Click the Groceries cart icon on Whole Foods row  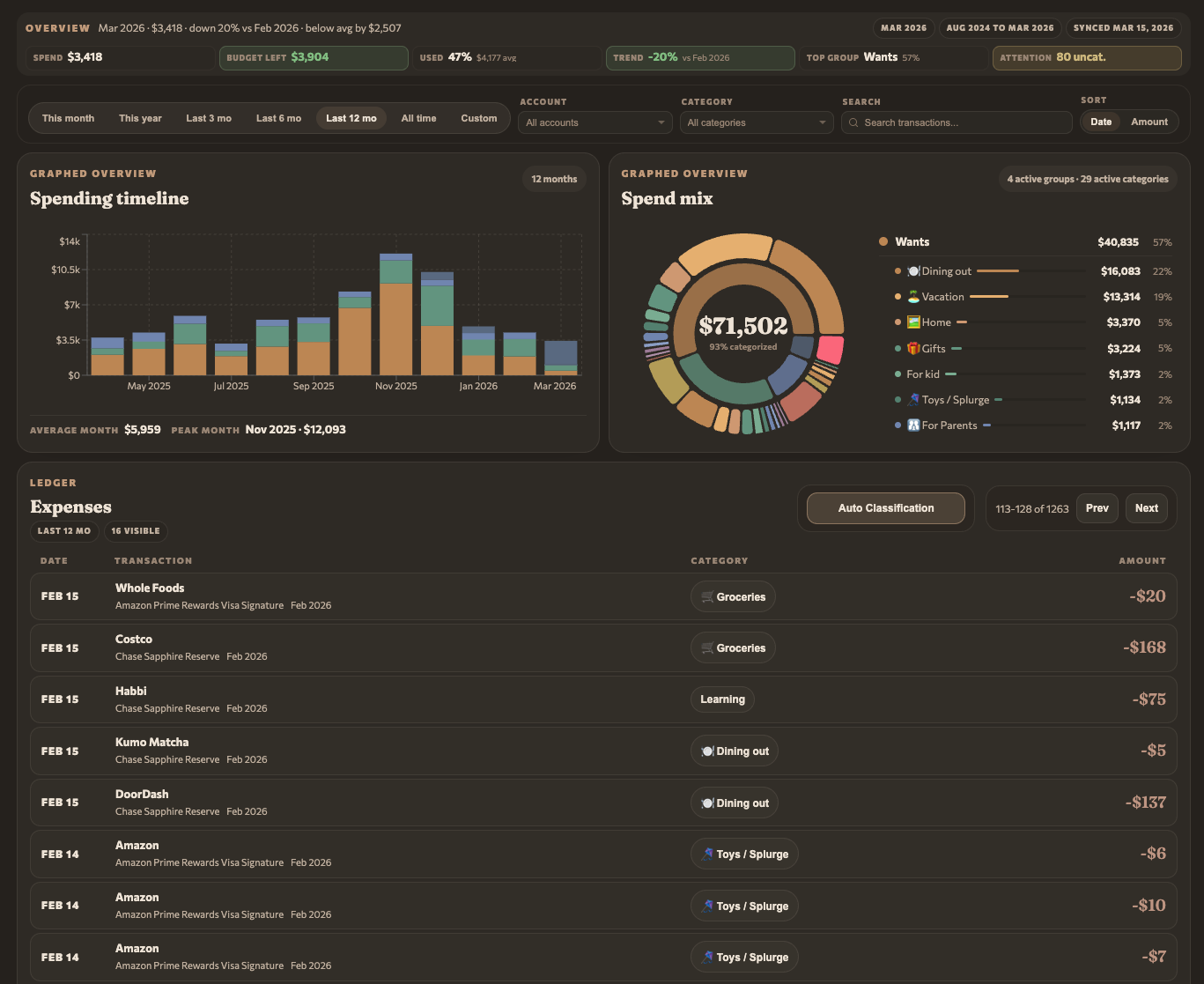pyautogui.click(x=707, y=596)
